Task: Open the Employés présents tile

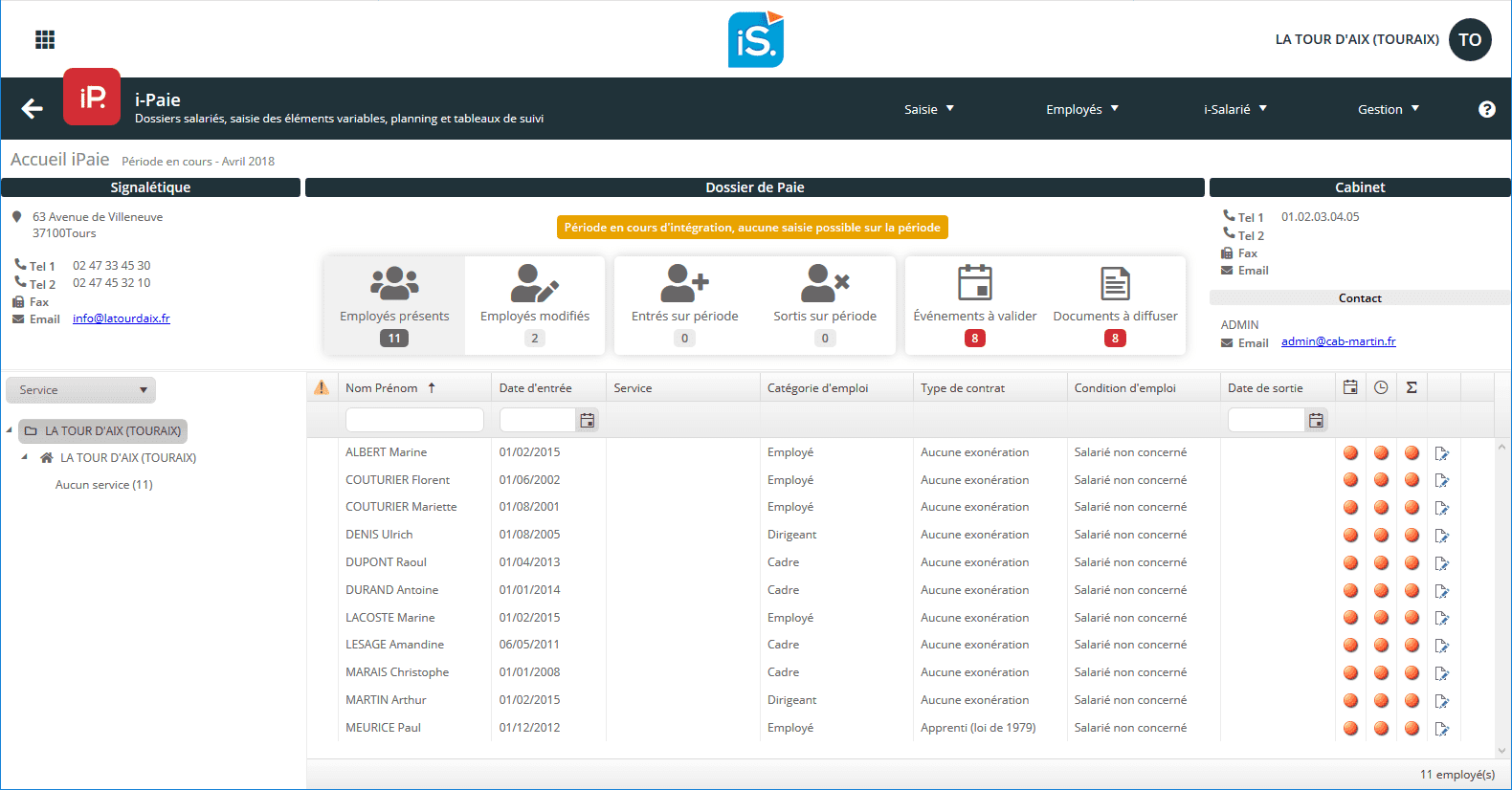Action: click(394, 305)
